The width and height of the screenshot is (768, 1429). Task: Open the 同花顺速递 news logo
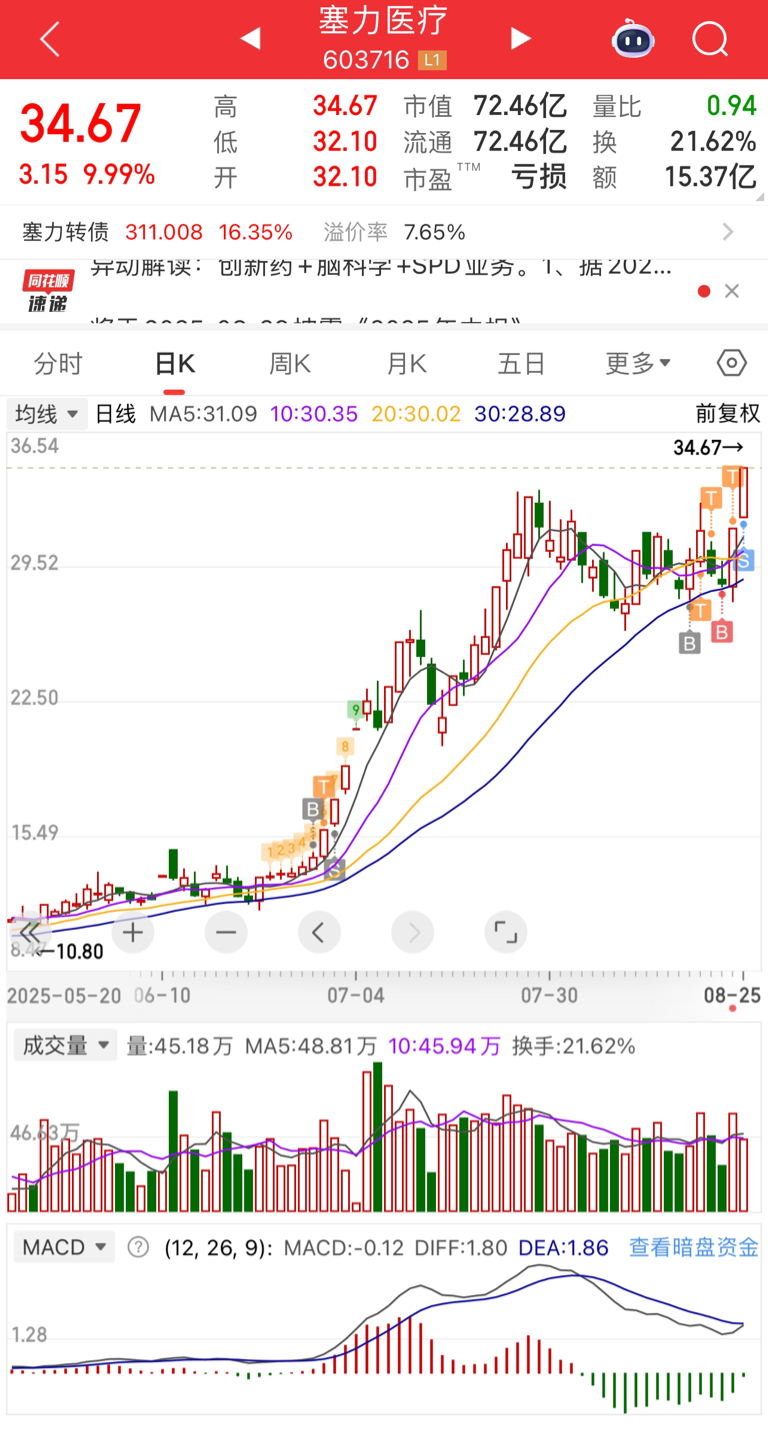click(x=49, y=291)
